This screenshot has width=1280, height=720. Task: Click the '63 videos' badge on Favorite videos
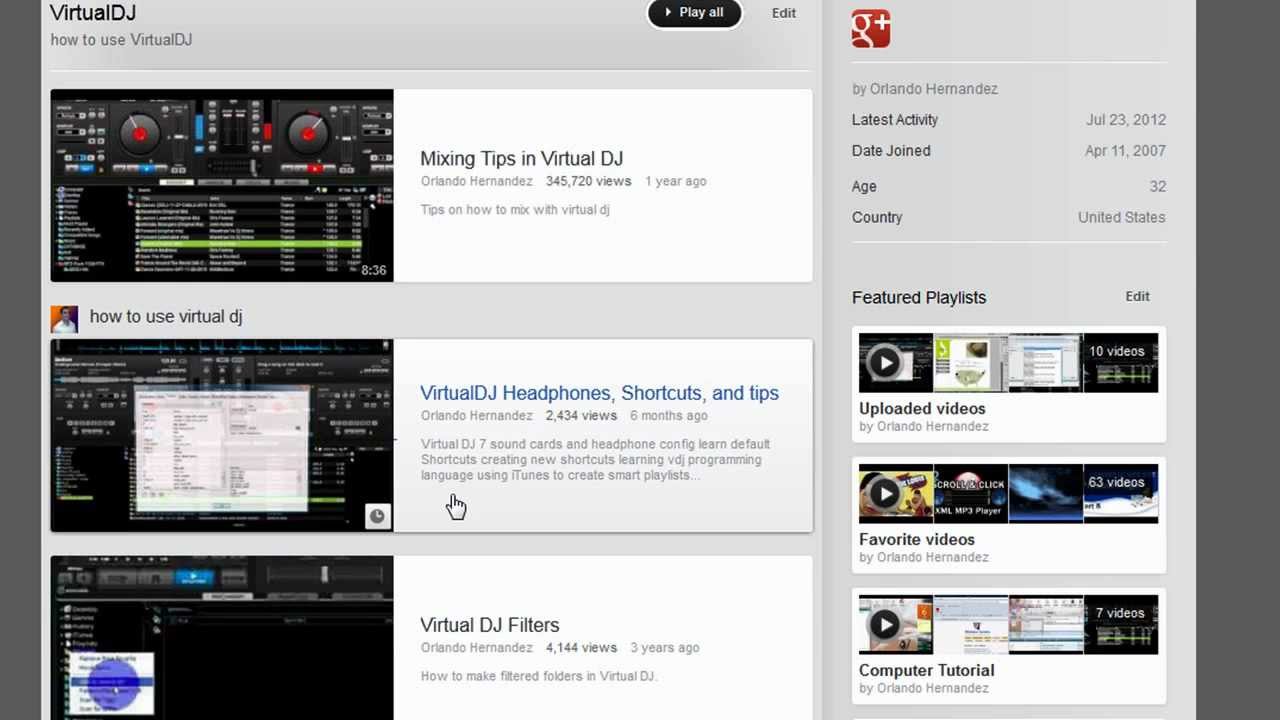point(1117,482)
